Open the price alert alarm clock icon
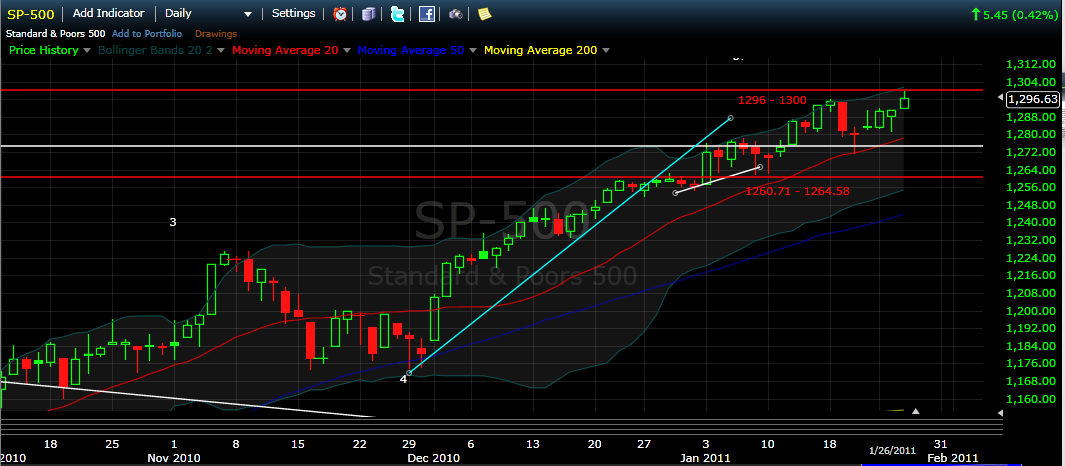Screen dimensions: 1065x466 [x=340, y=14]
